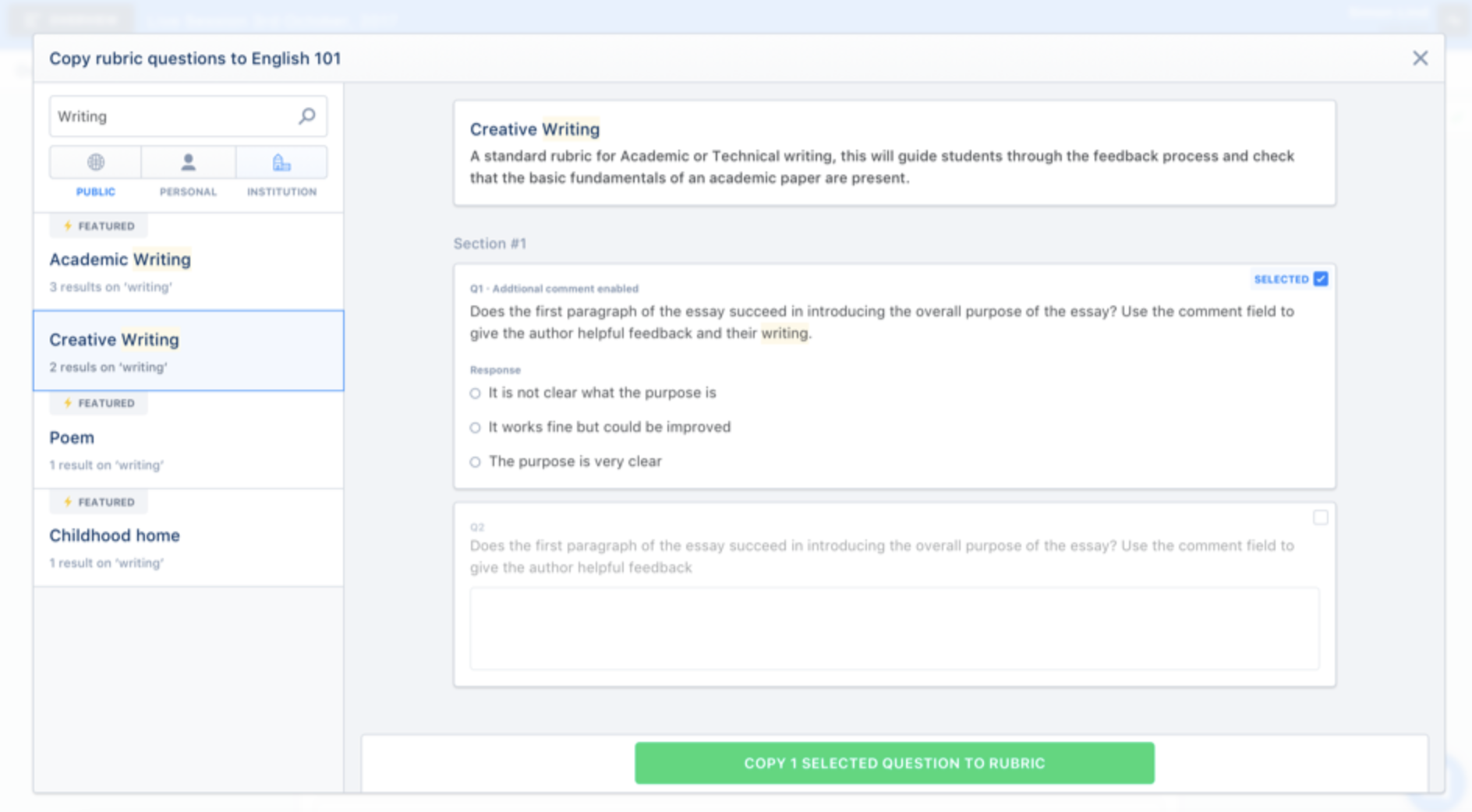Check the checkbox on Q2
1472x812 pixels.
(1320, 517)
